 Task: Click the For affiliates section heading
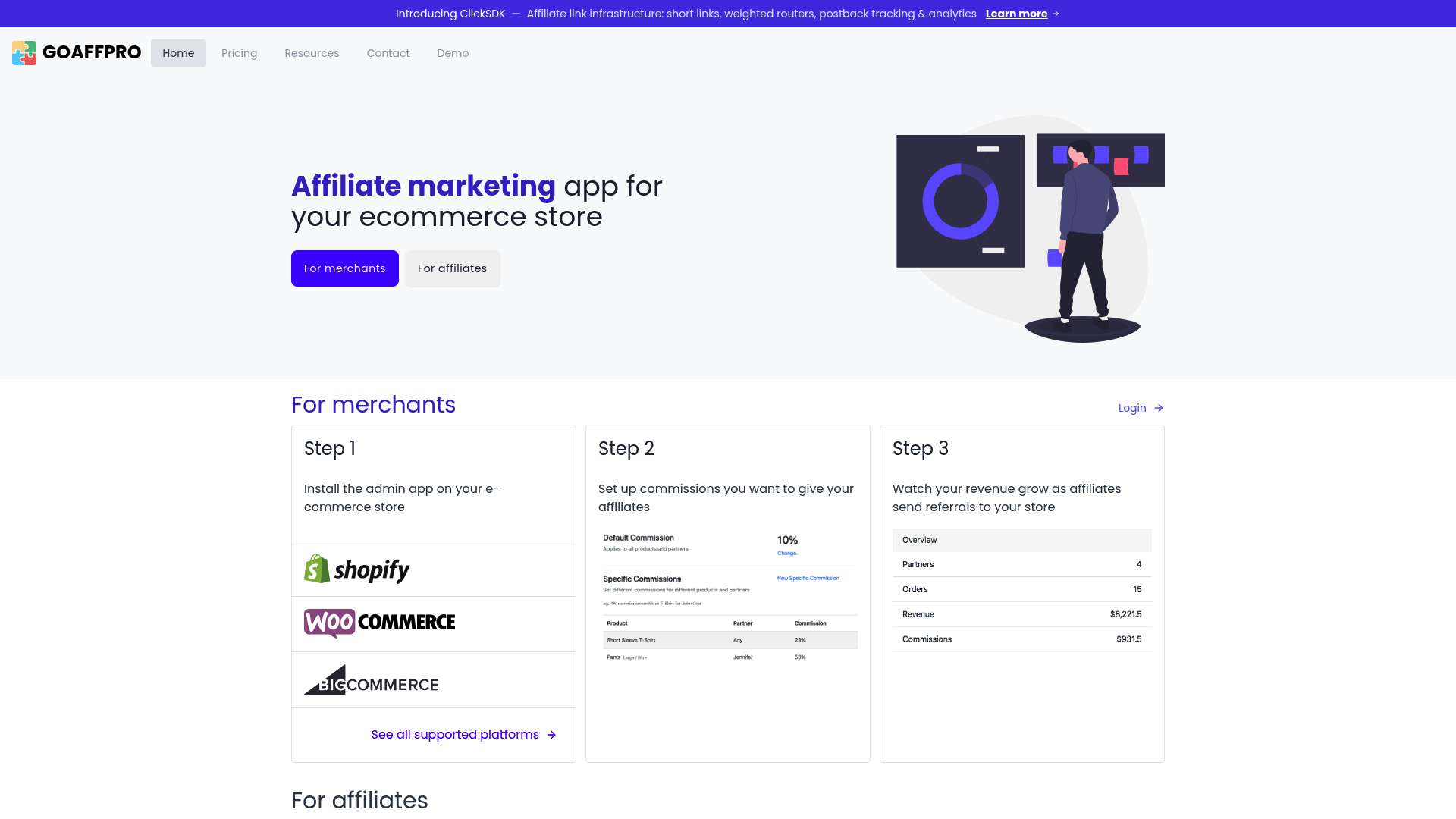point(360,801)
